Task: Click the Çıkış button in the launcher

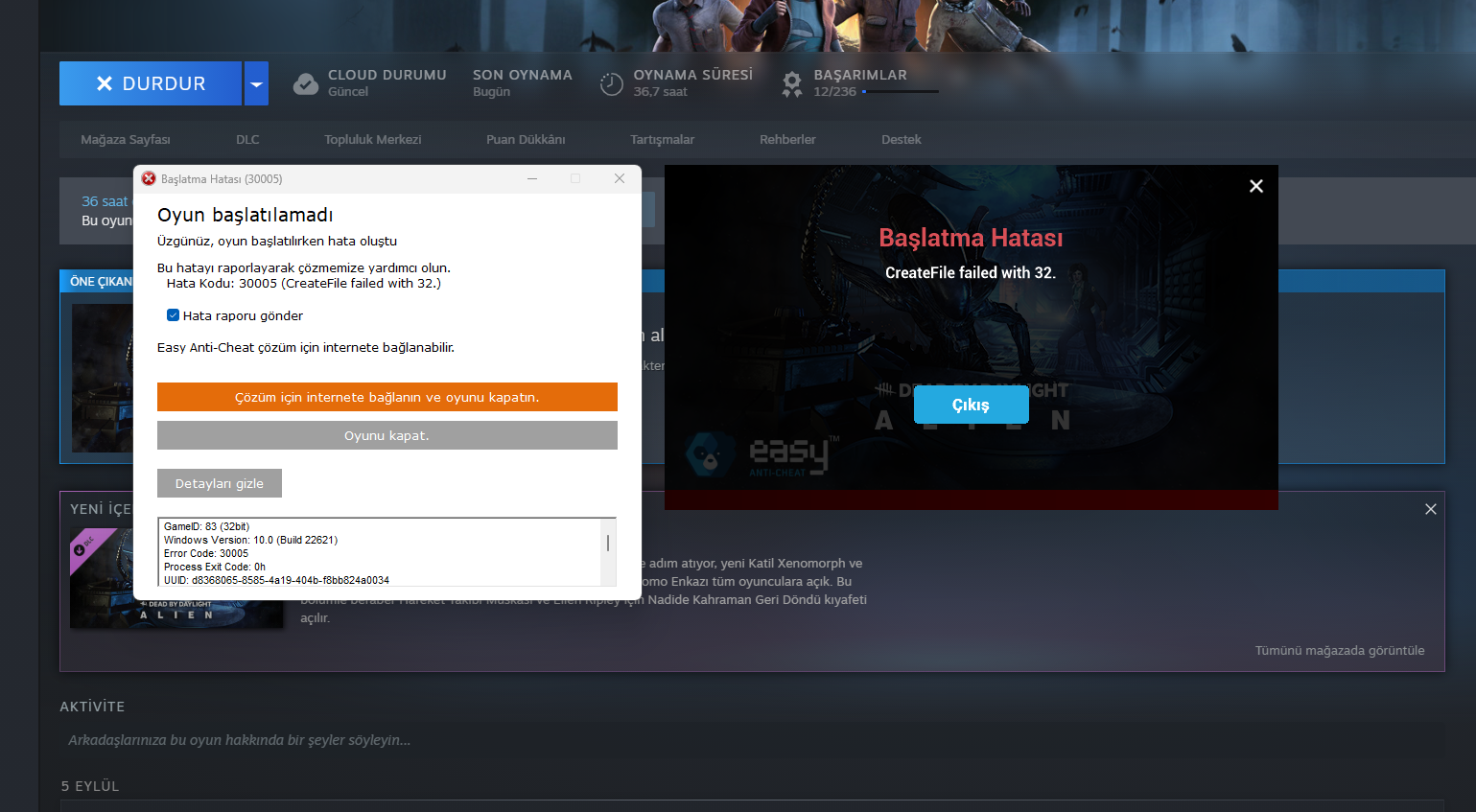Action: [x=972, y=405]
